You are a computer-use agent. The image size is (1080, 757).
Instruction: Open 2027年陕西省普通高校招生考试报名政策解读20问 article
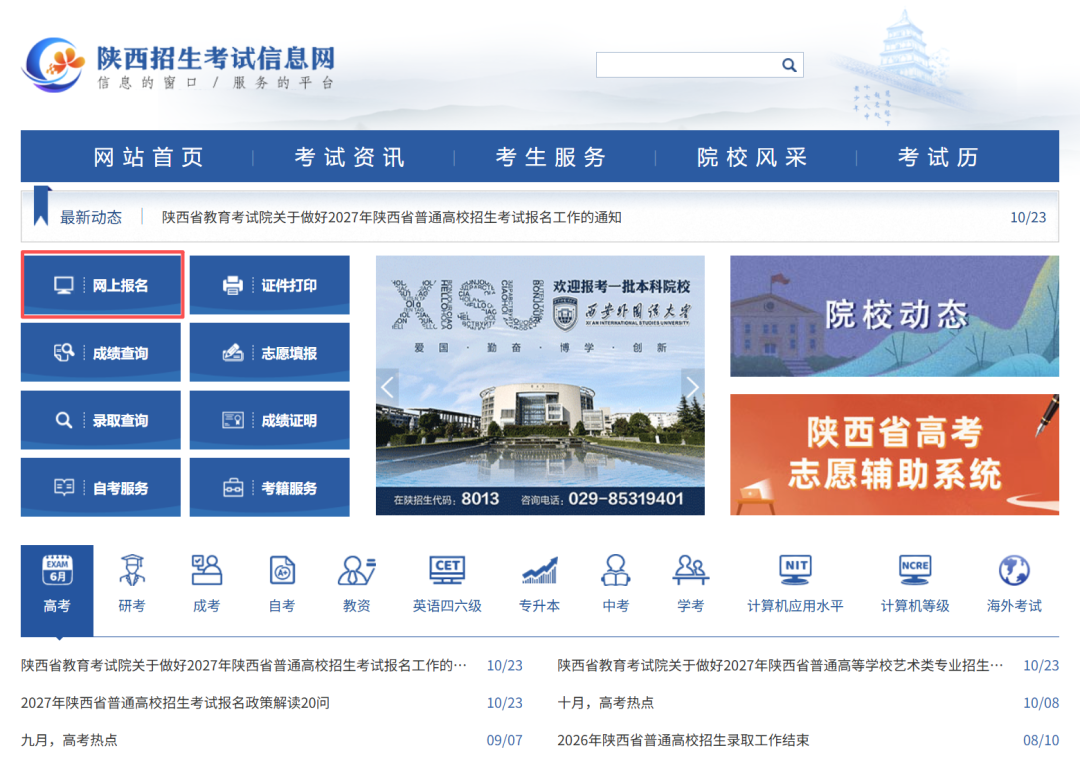tap(175, 703)
